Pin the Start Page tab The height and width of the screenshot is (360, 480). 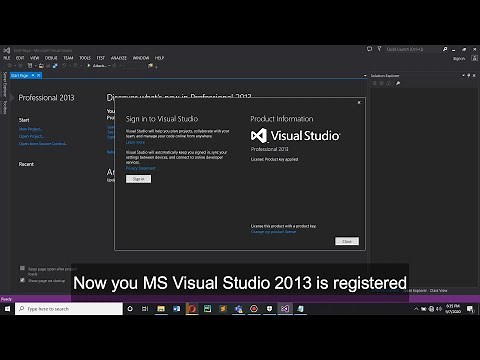[x=33, y=76]
